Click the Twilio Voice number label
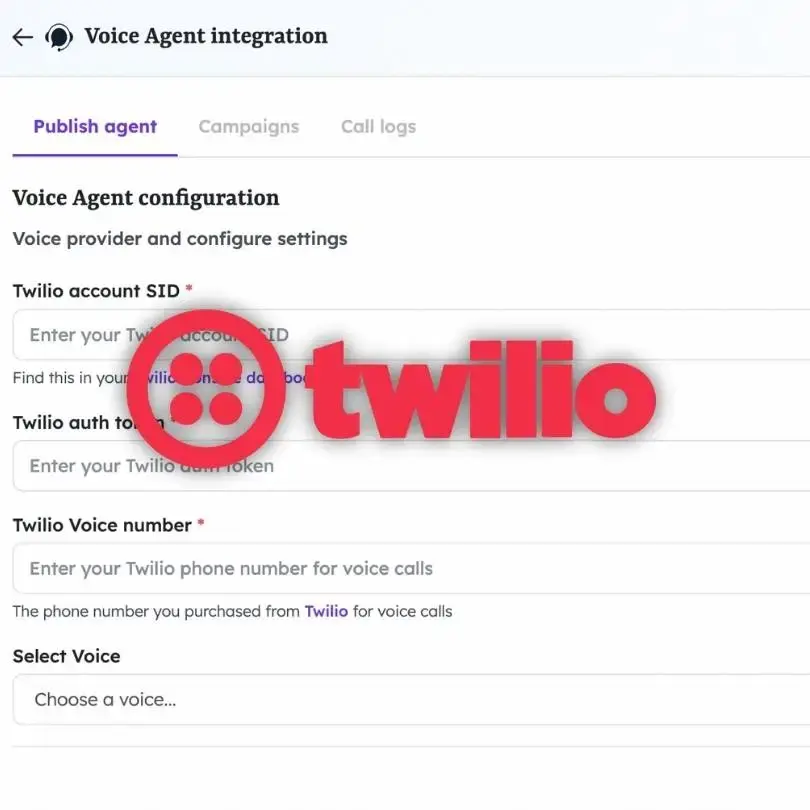The height and width of the screenshot is (810, 810). (x=102, y=525)
